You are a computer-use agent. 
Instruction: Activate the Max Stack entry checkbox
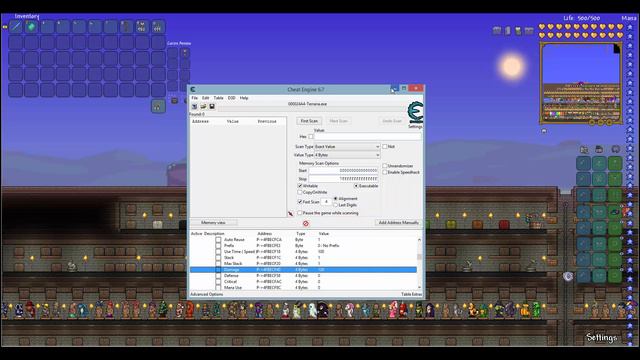coord(218,264)
